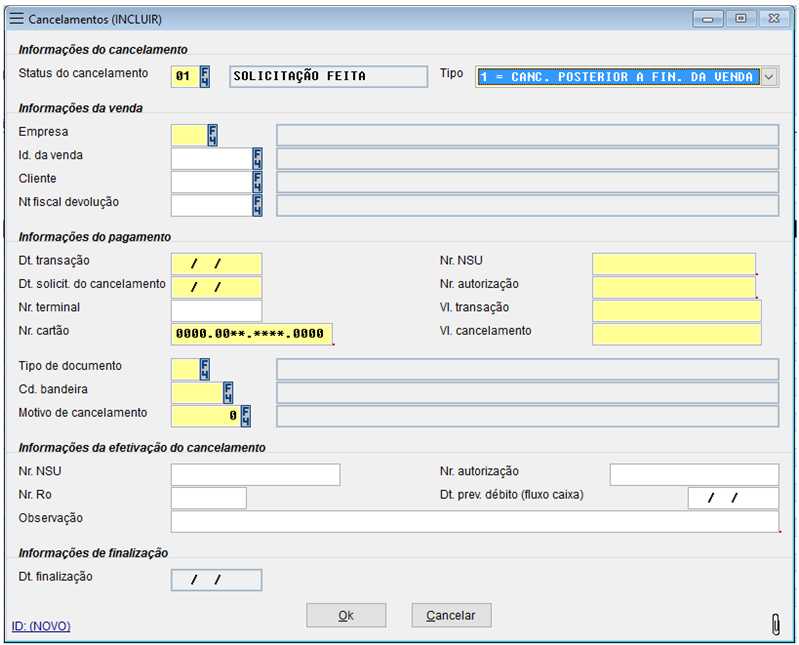Click F4 lookup icon for Id. da venda
This screenshot has height=645, width=799.
(x=257, y=158)
